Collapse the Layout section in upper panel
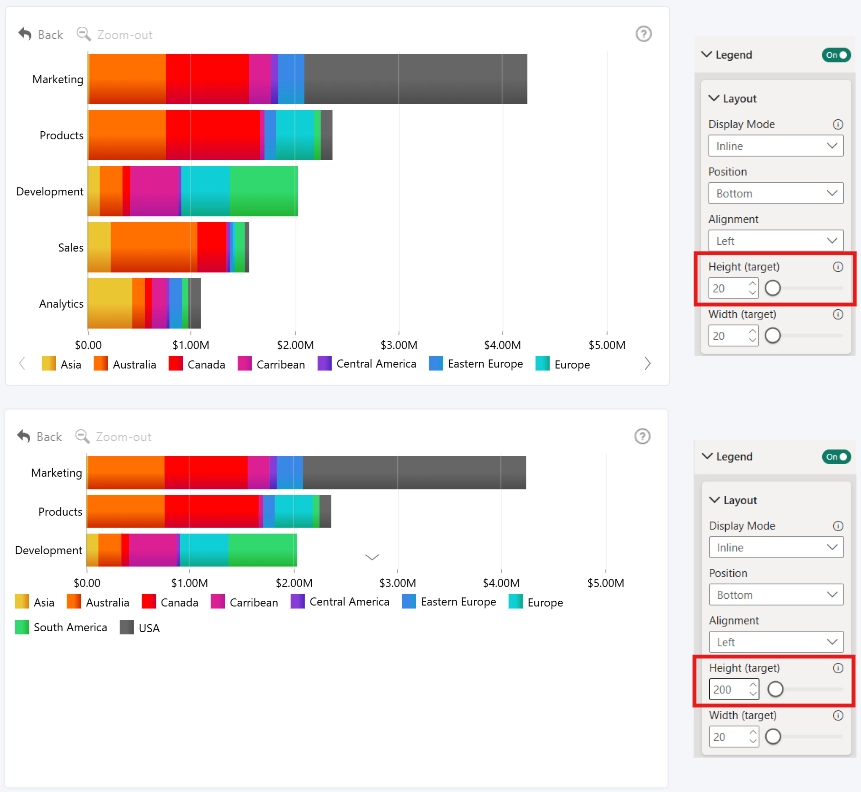This screenshot has height=792, width=861. 714,98
